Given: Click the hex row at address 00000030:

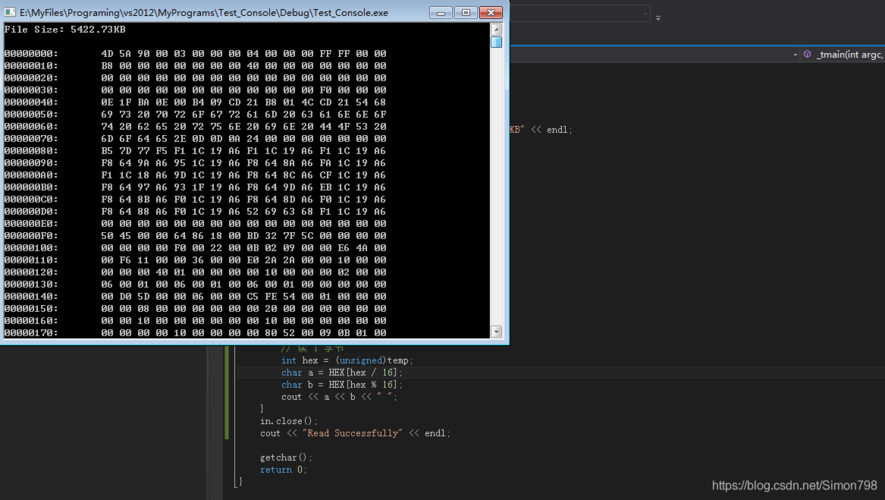Looking at the screenshot, I should click(x=195, y=90).
